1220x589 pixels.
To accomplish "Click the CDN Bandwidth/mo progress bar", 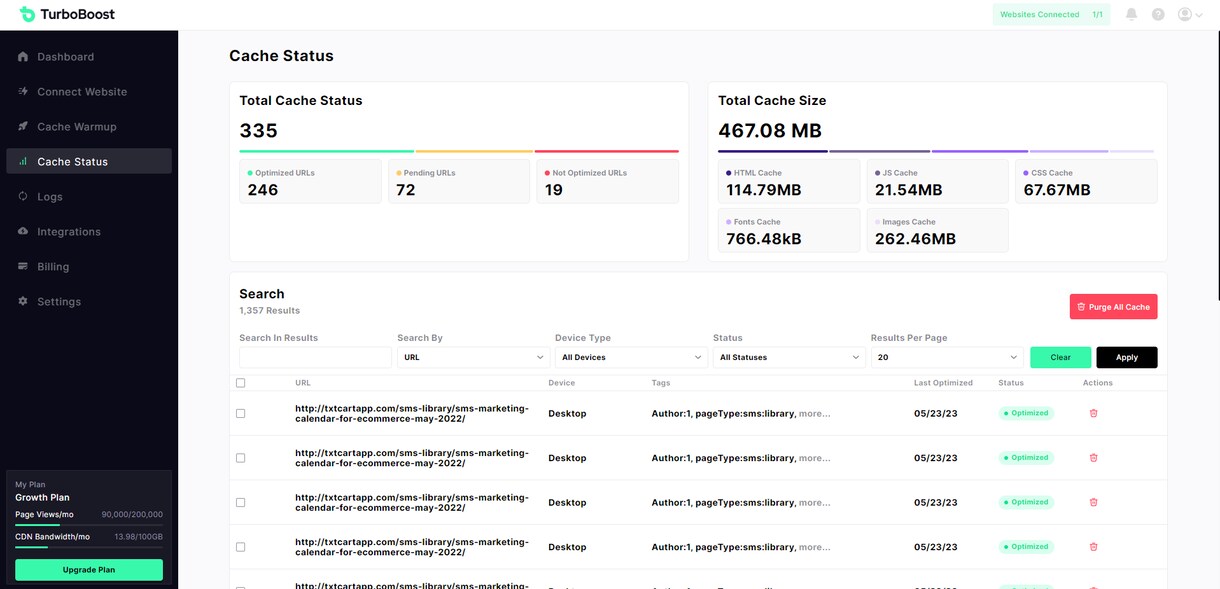I will (x=89, y=547).
